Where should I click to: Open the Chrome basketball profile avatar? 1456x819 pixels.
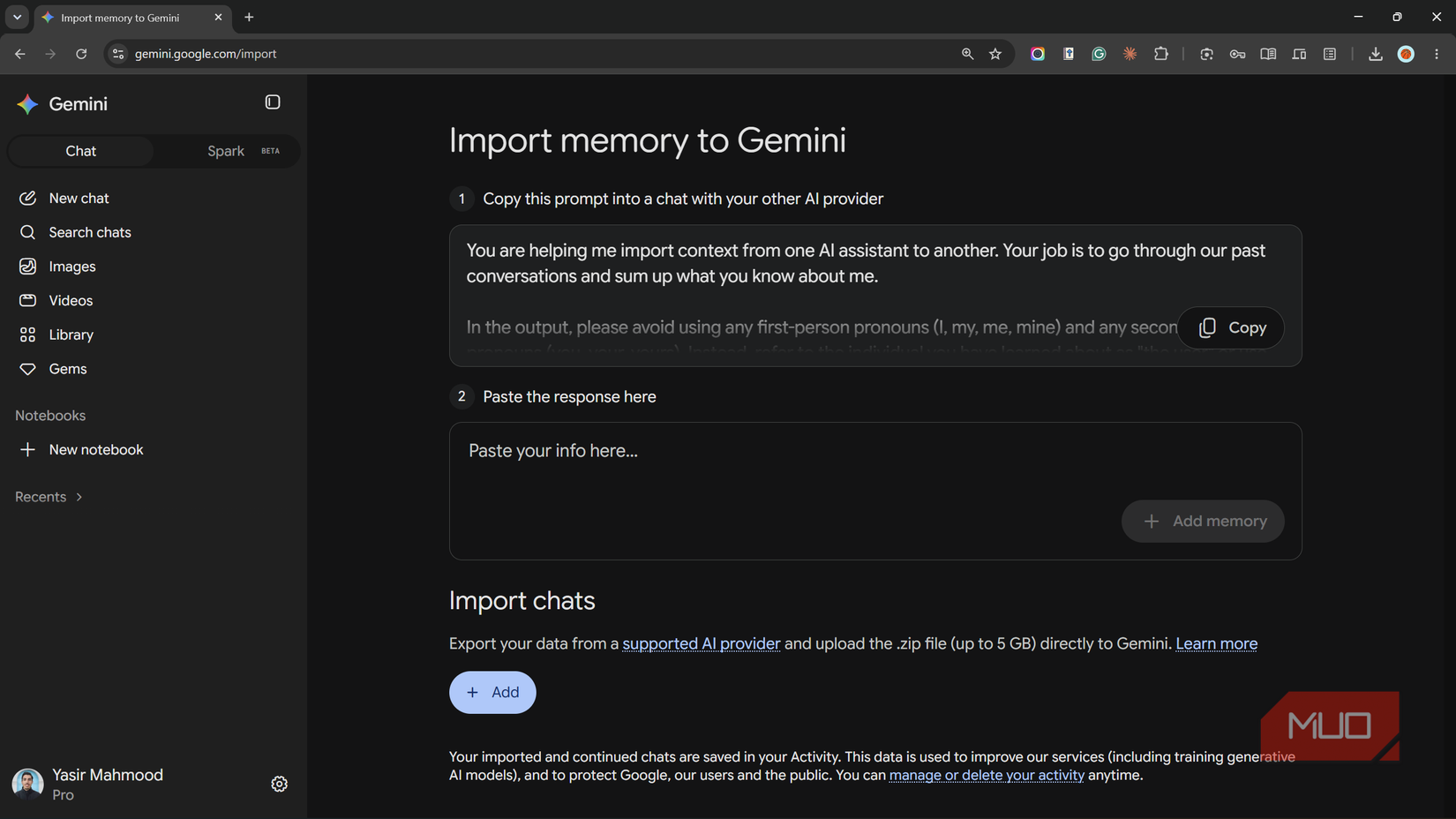coord(1407,54)
